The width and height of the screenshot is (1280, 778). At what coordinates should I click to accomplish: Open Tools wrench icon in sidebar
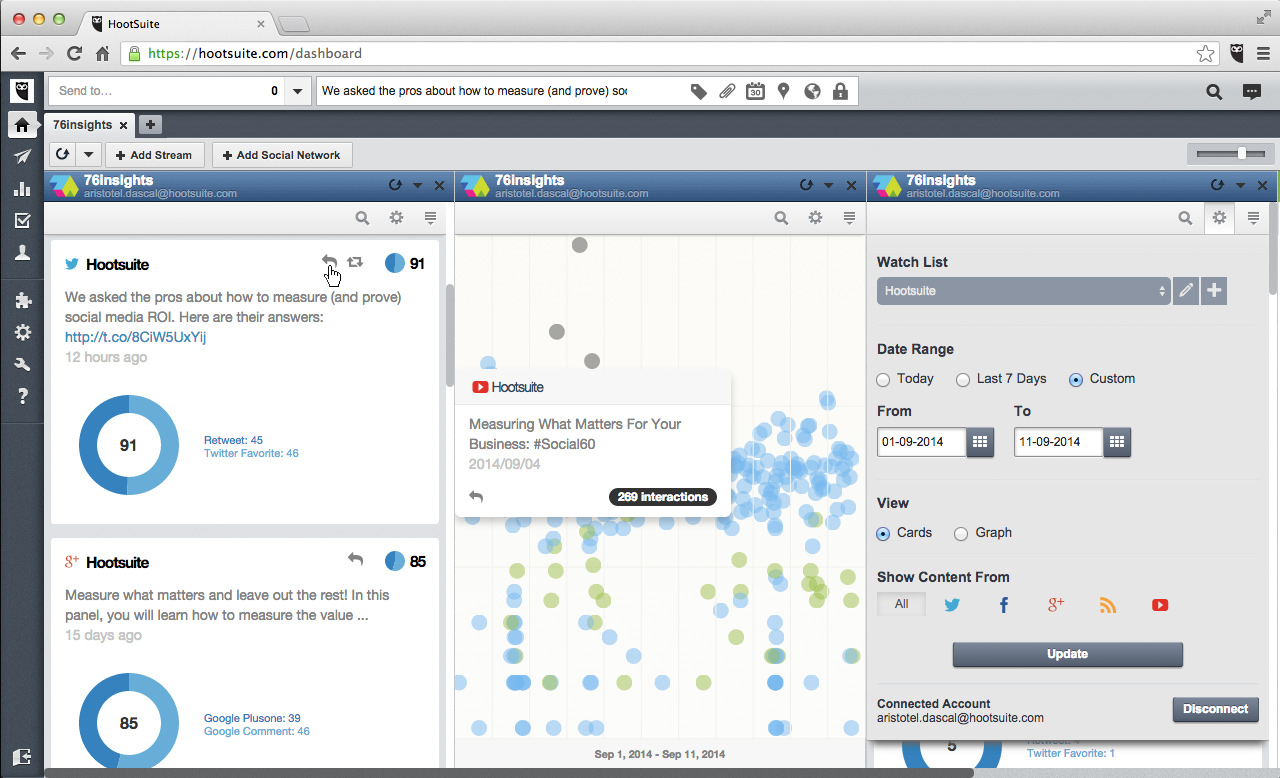pyautogui.click(x=22, y=364)
